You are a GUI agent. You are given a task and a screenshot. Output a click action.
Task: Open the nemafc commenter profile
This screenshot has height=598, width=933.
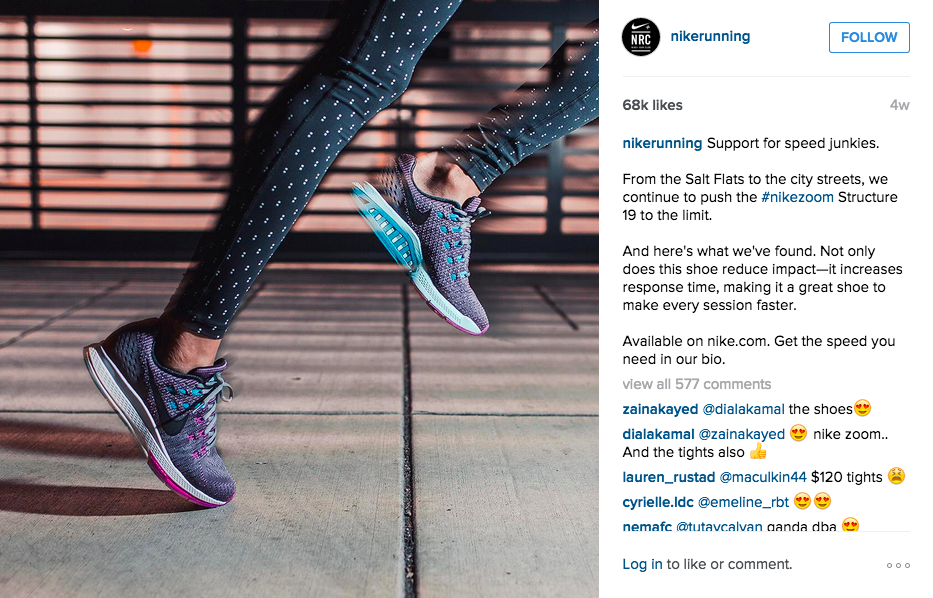coord(647,526)
